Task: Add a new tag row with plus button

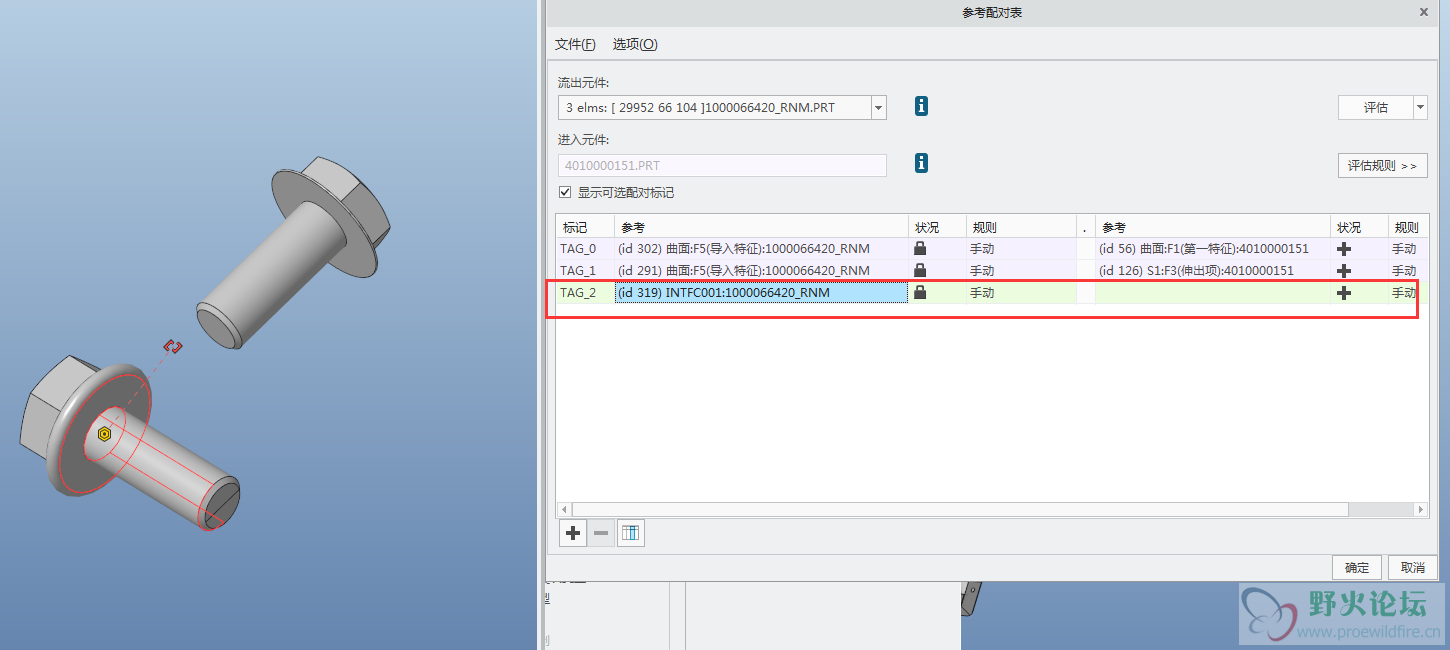Action: tap(573, 533)
